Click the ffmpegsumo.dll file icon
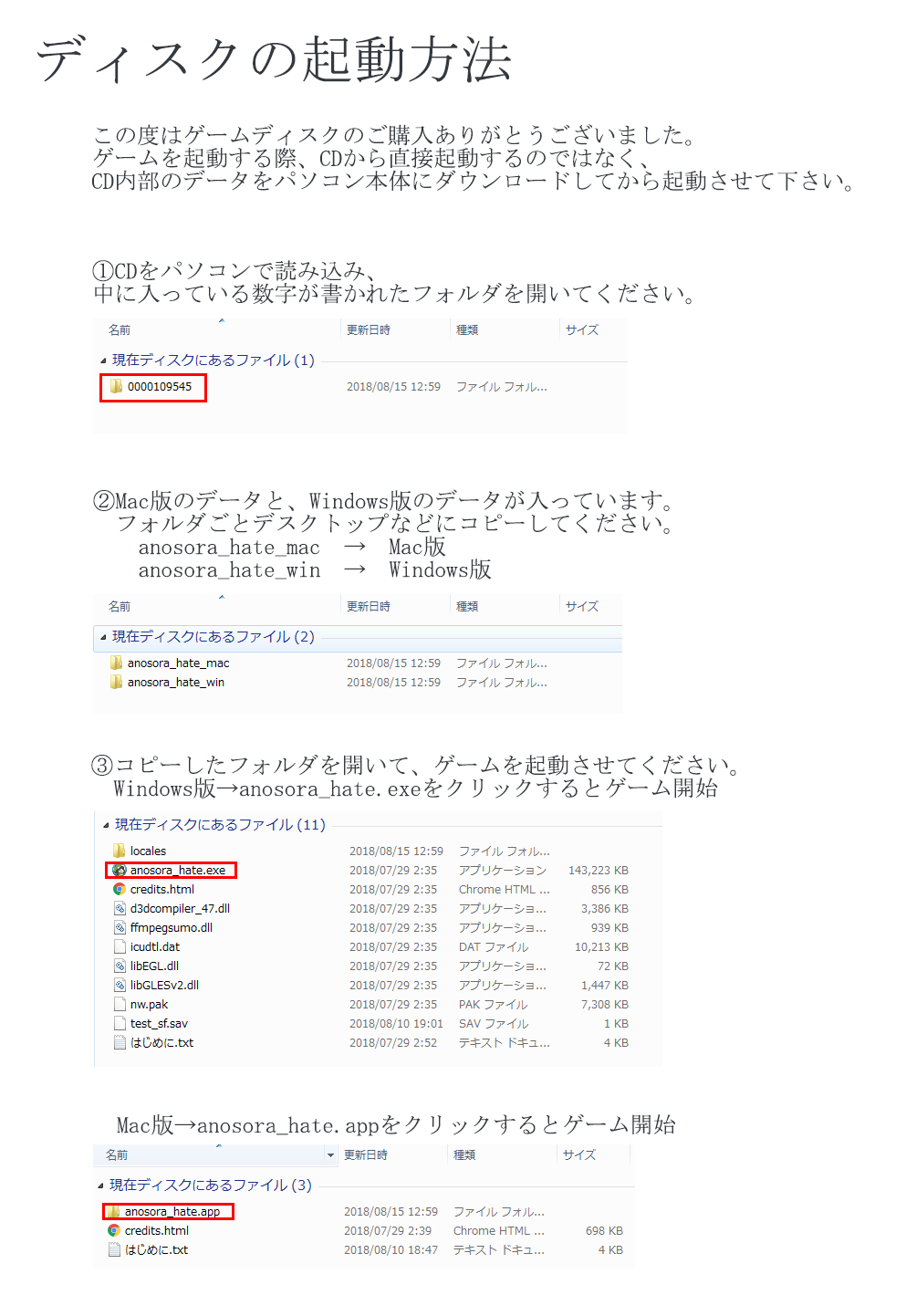The image size is (906, 1316). click(x=120, y=927)
